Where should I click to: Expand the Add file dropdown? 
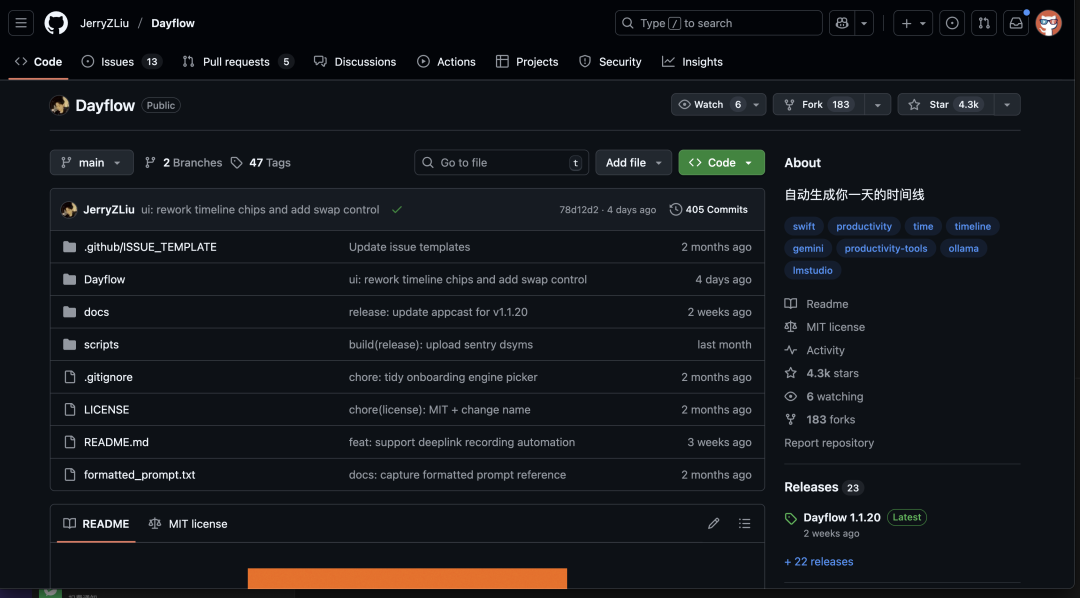point(633,162)
